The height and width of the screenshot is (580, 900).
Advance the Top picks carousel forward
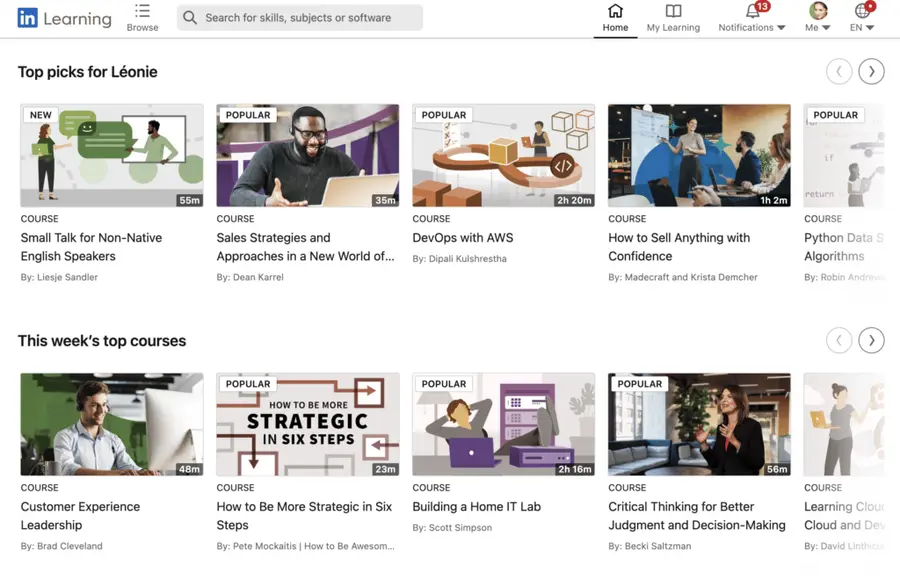coord(871,71)
